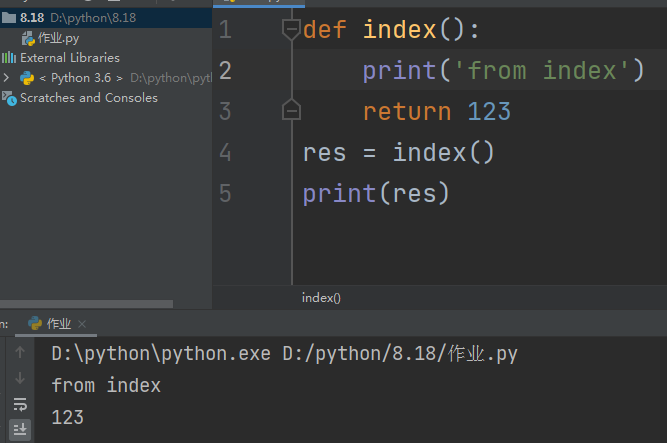
Task: Collapse the def index() code block
Action: [291, 29]
